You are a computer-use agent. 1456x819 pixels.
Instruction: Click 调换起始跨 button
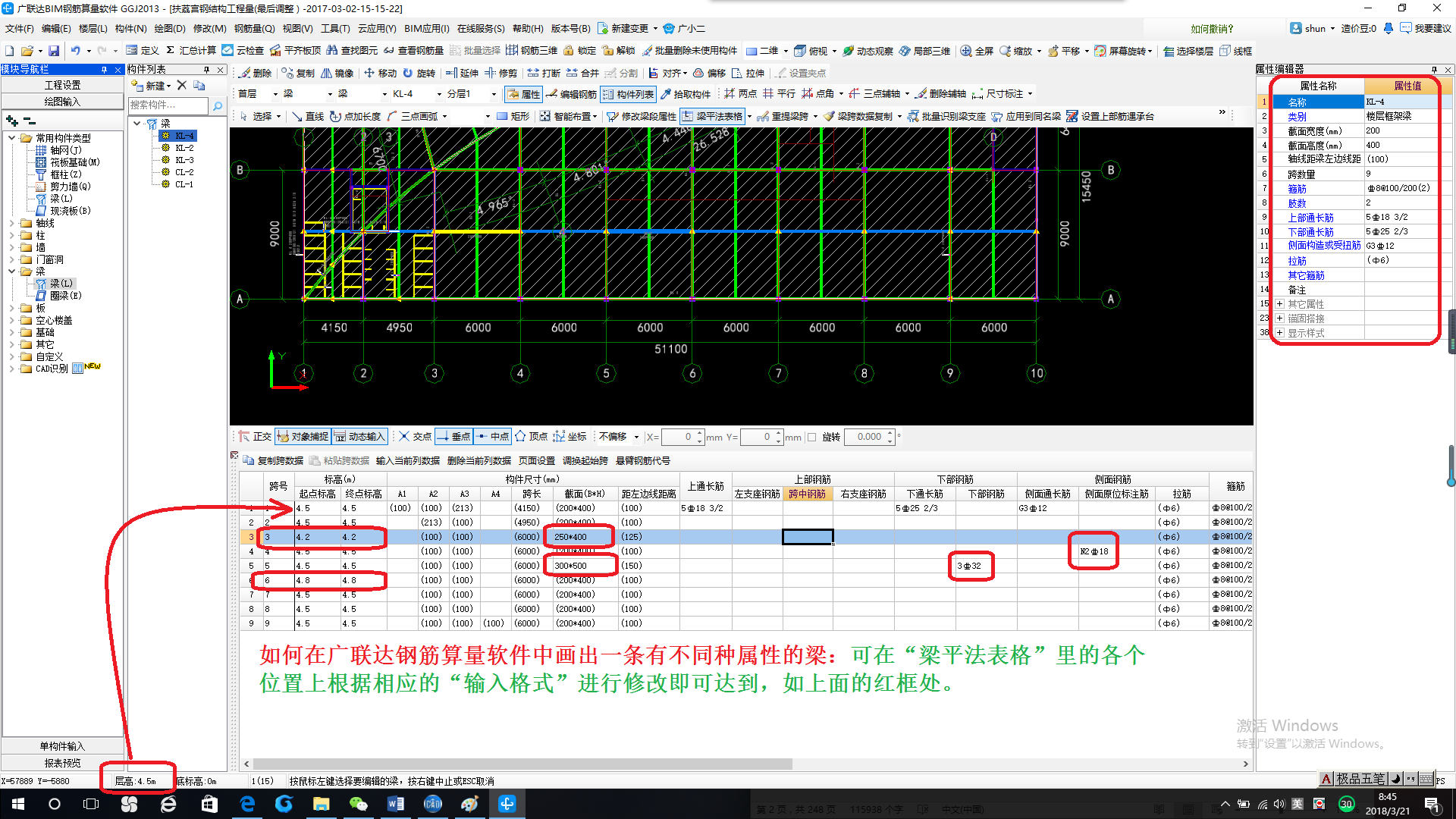[585, 460]
